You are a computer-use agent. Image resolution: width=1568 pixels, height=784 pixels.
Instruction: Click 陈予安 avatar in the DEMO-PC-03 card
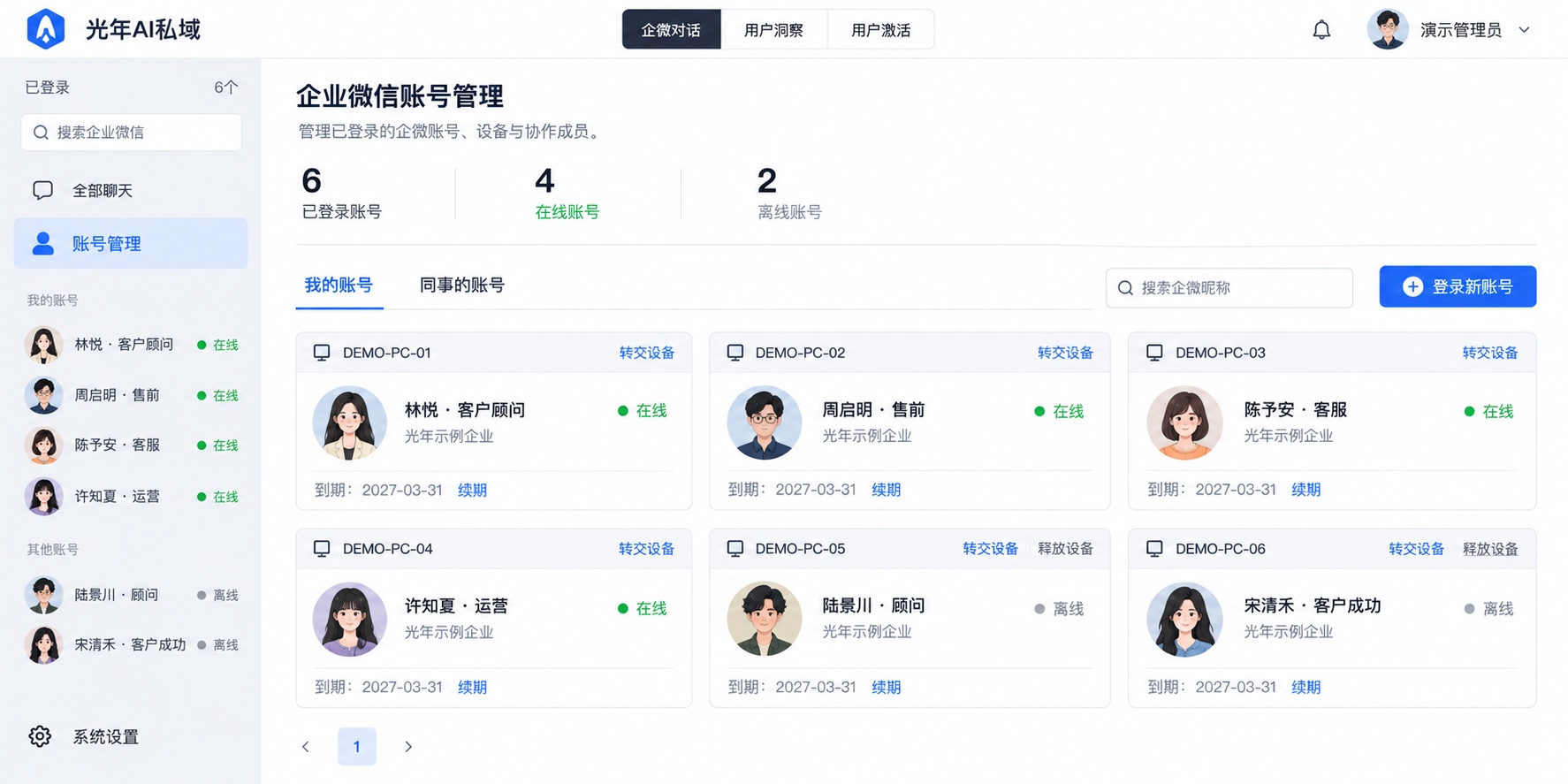pos(1184,422)
